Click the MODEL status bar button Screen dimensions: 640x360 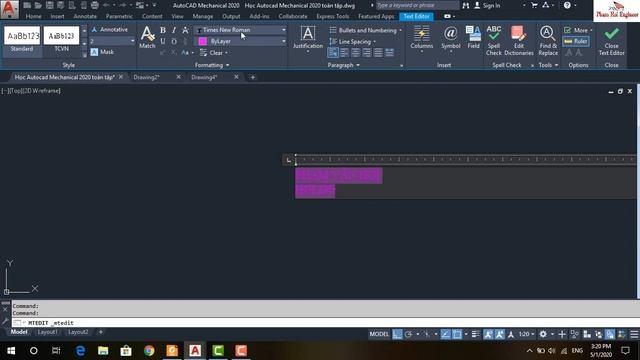pos(379,334)
